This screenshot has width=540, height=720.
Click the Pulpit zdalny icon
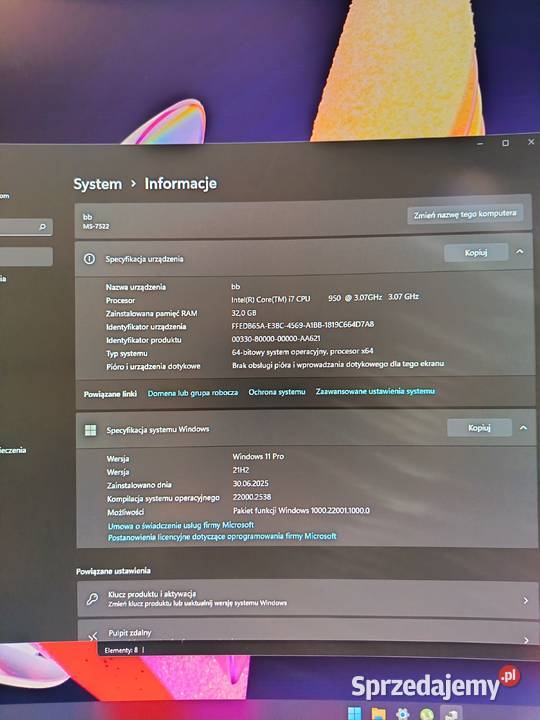tap(93, 636)
